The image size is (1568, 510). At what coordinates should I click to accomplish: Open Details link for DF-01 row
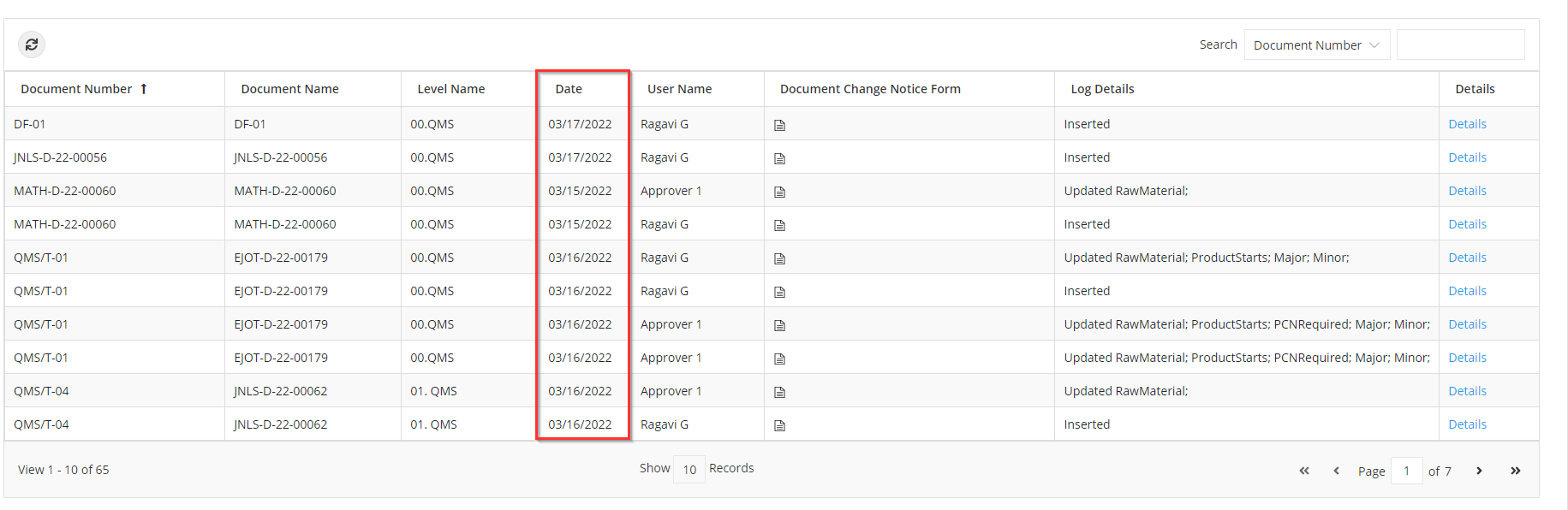(x=1467, y=124)
